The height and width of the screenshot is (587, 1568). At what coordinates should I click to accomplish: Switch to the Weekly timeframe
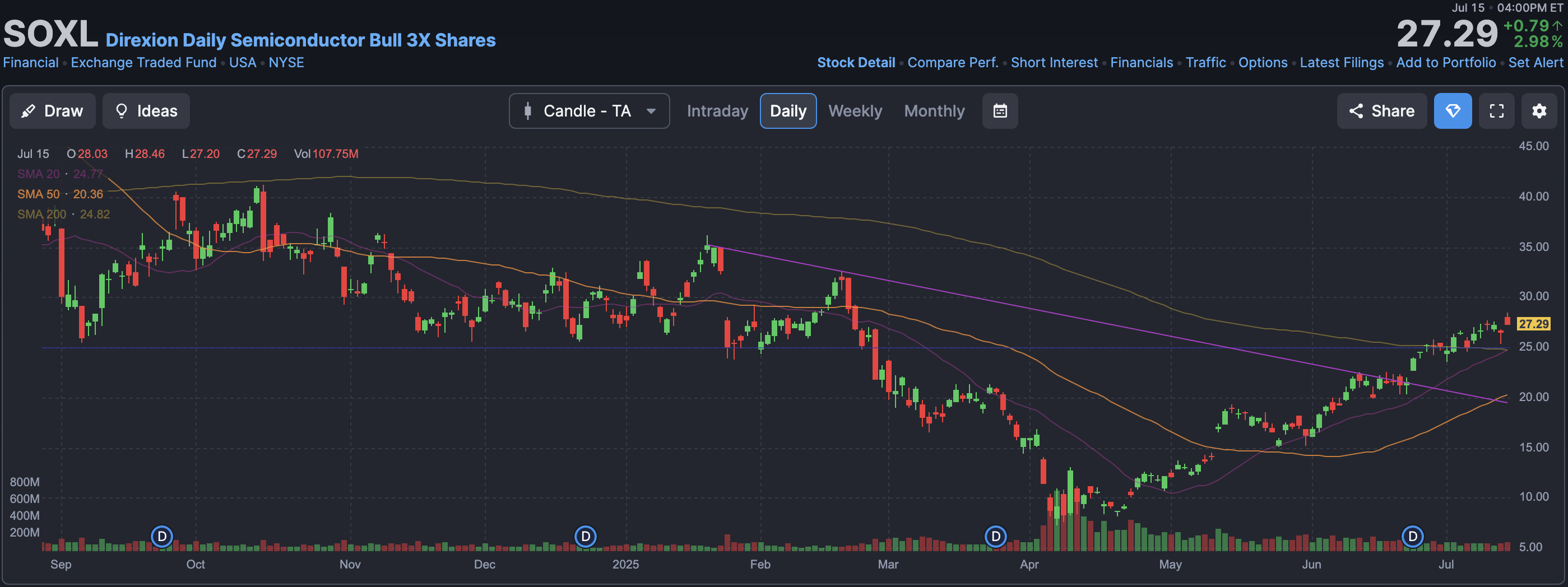pos(855,111)
